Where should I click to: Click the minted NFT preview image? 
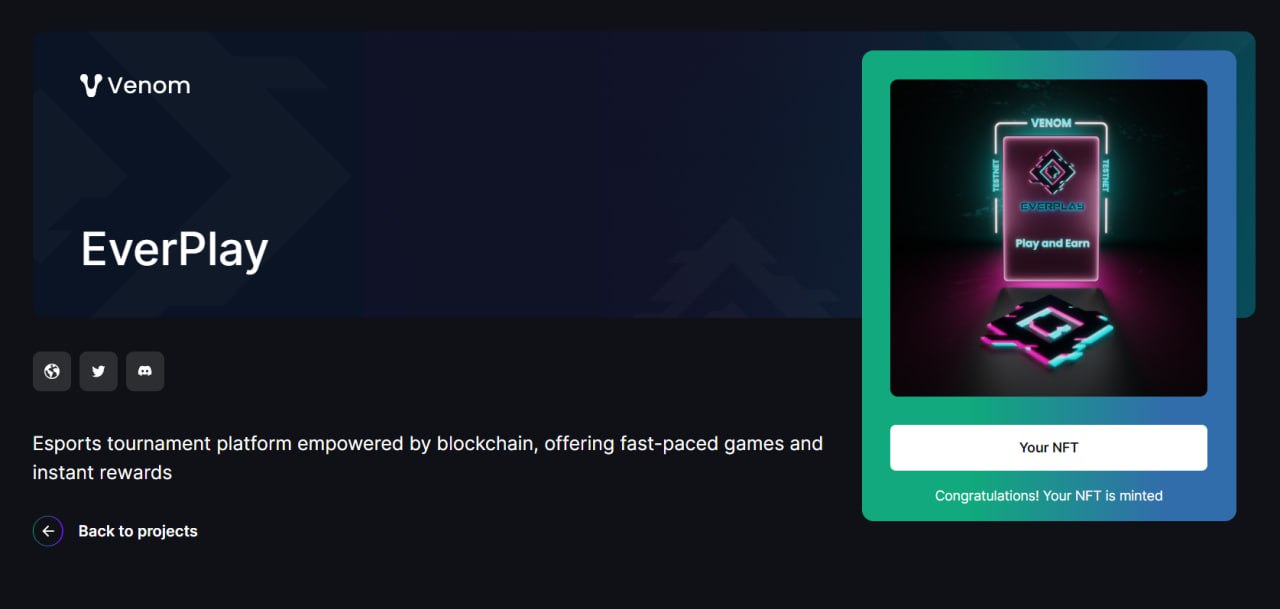pyautogui.click(x=1048, y=238)
